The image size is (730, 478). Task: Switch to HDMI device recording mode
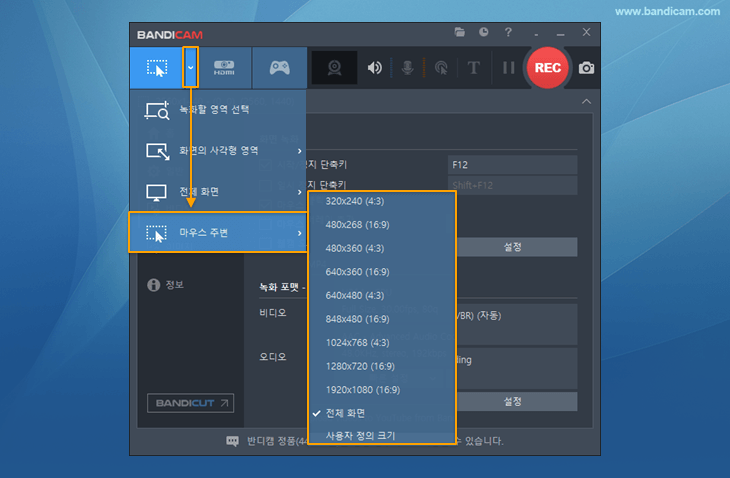tap(224, 67)
